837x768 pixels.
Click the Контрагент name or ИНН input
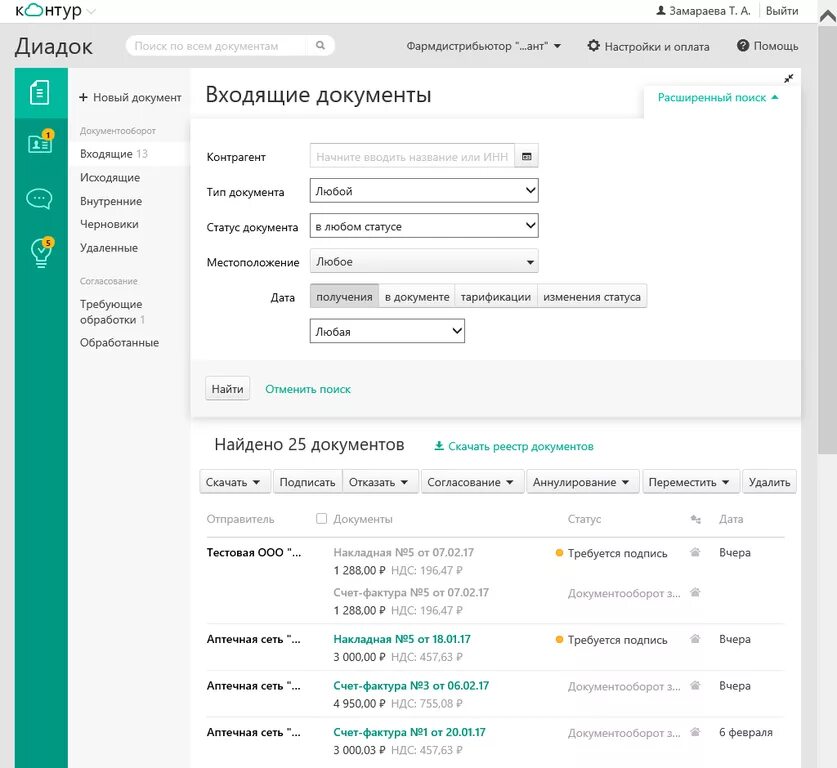(412, 156)
